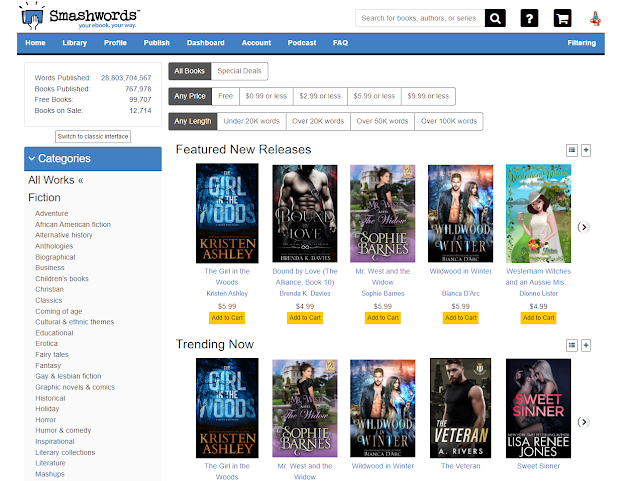Open Sweet Sinner cover thumbnail
Viewport: 640px width, 481px height.
pos(538,408)
